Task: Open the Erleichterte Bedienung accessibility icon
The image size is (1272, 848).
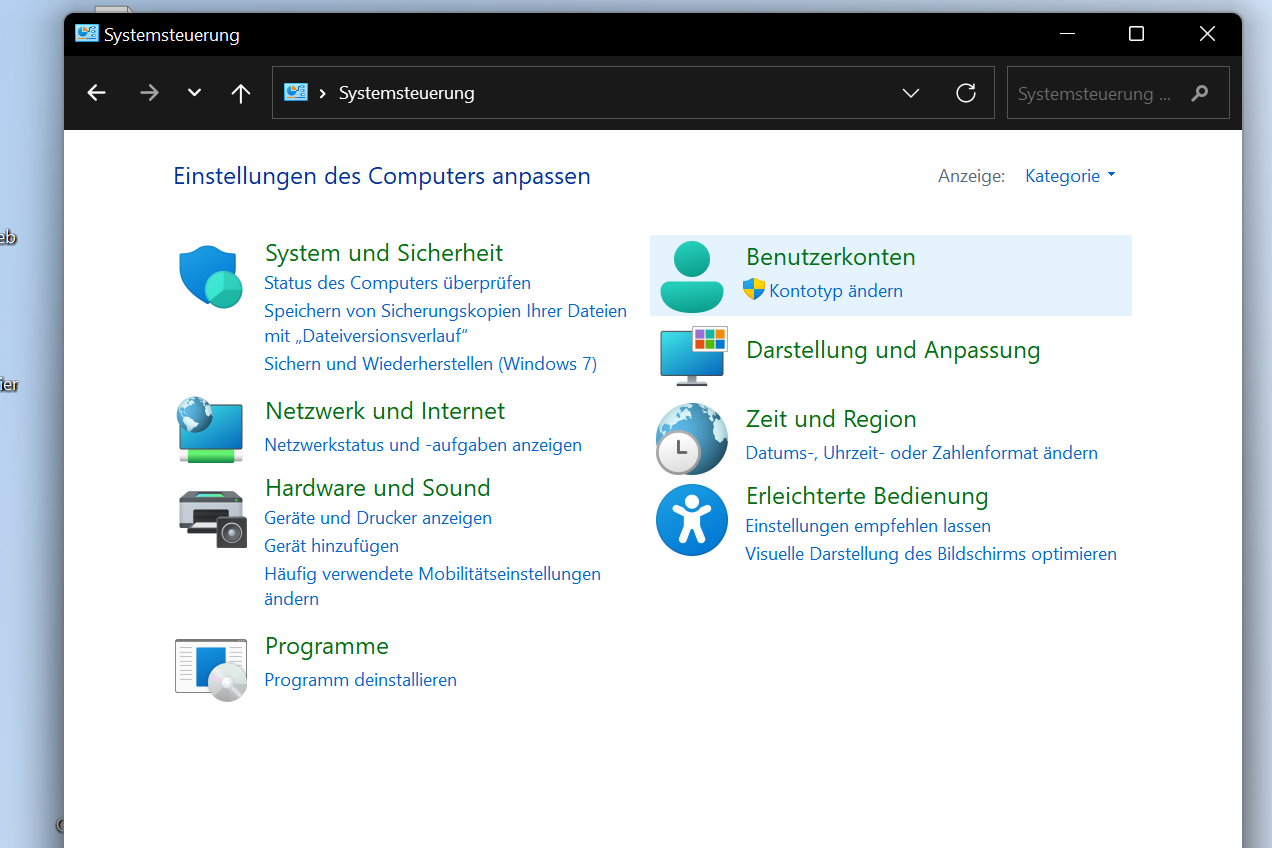Action: pos(691,520)
